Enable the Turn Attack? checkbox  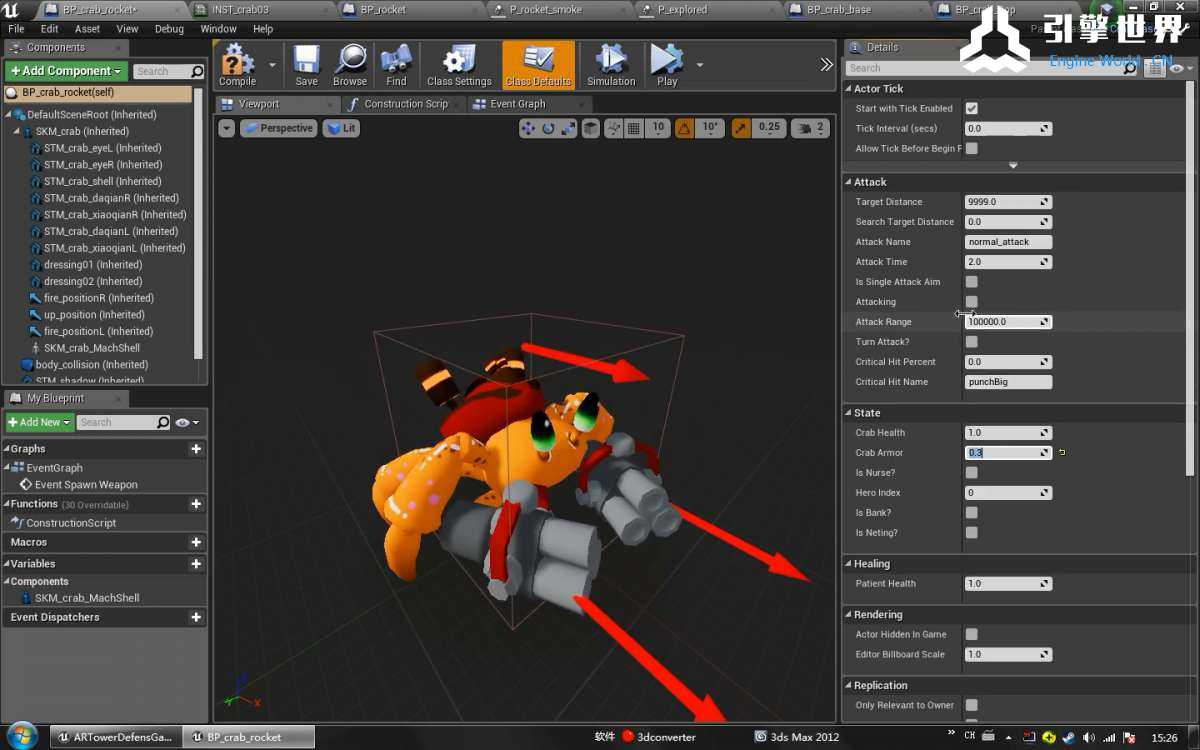pos(972,342)
